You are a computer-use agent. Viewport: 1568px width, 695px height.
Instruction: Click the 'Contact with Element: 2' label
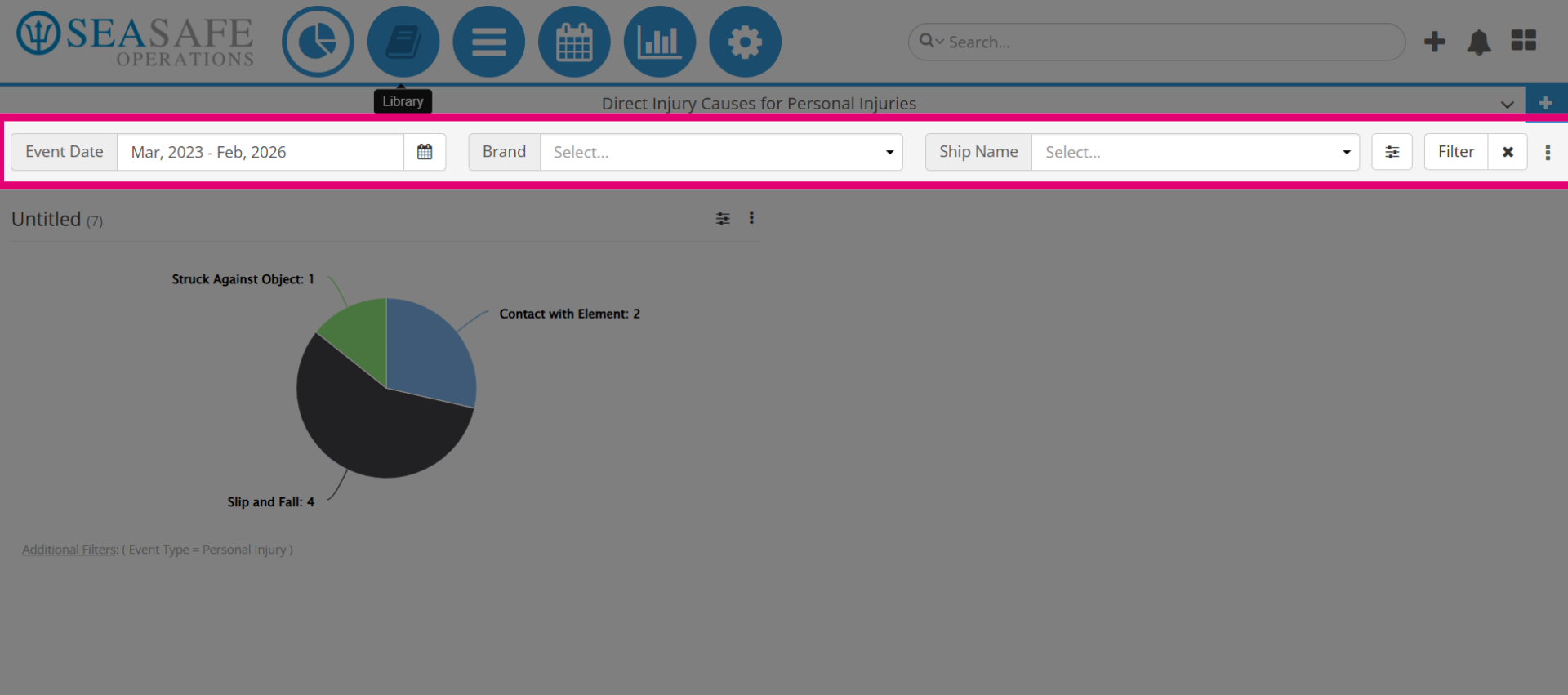tap(570, 314)
